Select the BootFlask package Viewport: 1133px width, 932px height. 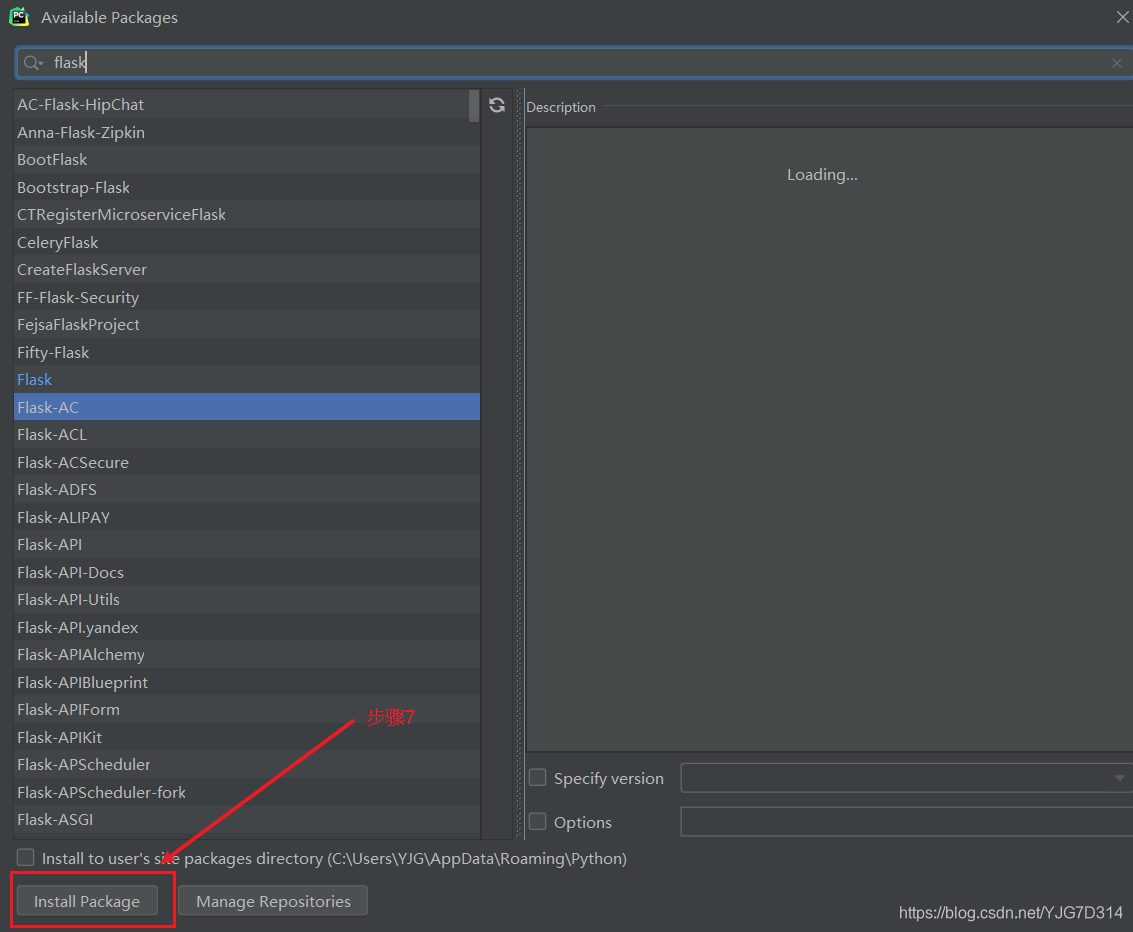[247, 160]
